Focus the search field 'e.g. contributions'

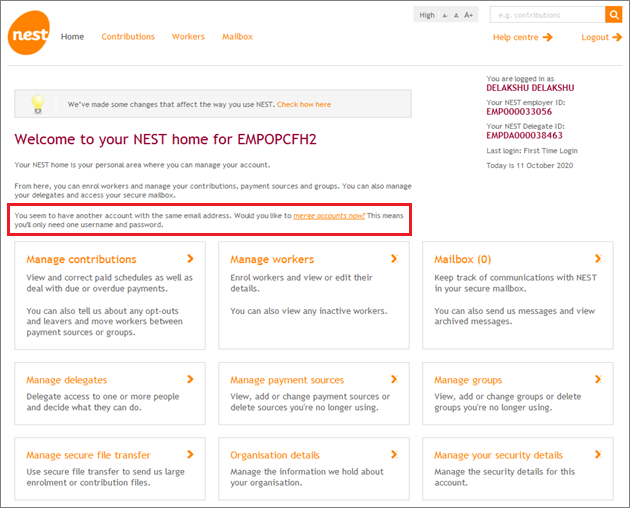point(548,15)
